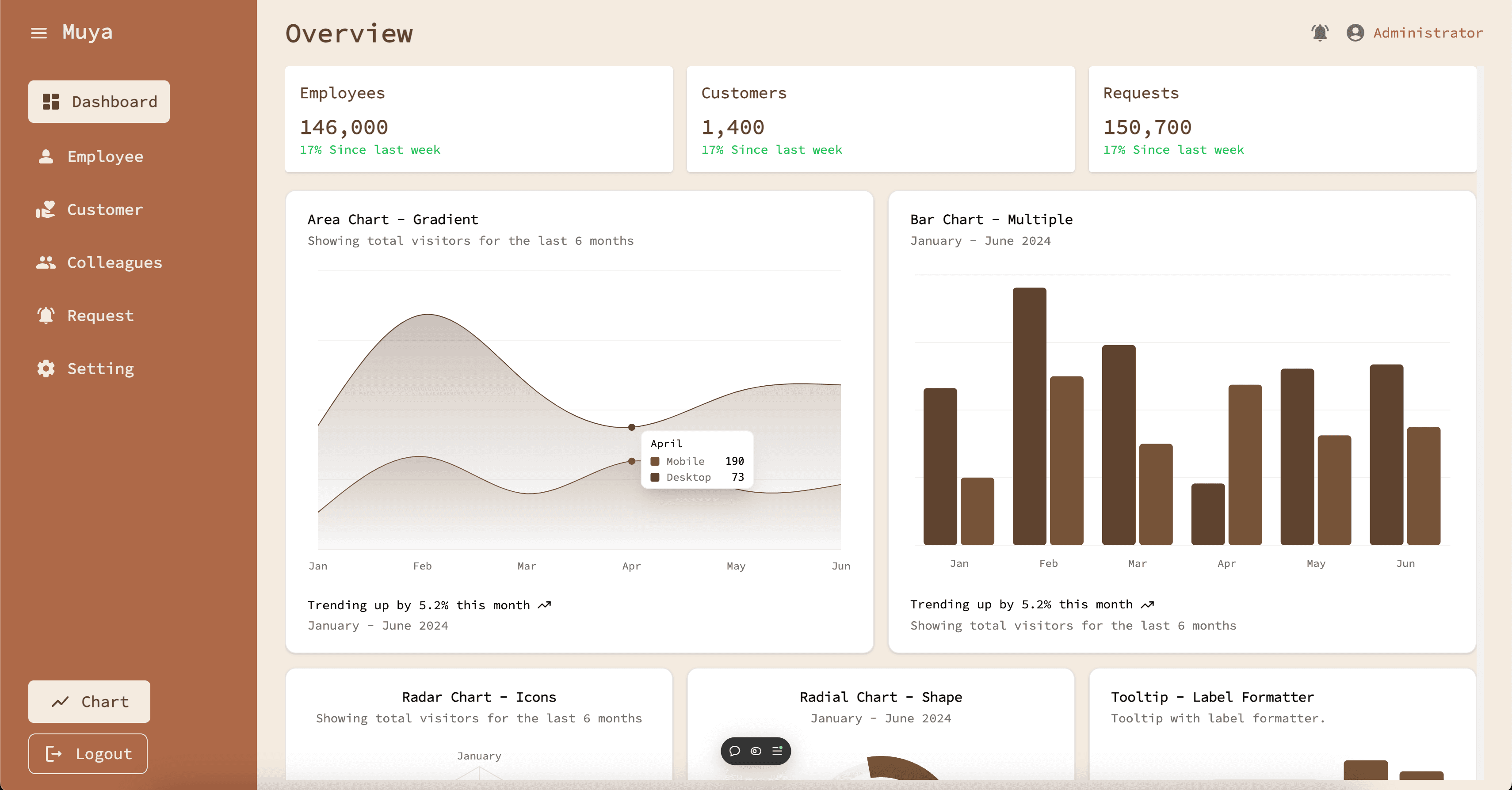
Task: Click the April data point on upper curve
Action: [632, 427]
